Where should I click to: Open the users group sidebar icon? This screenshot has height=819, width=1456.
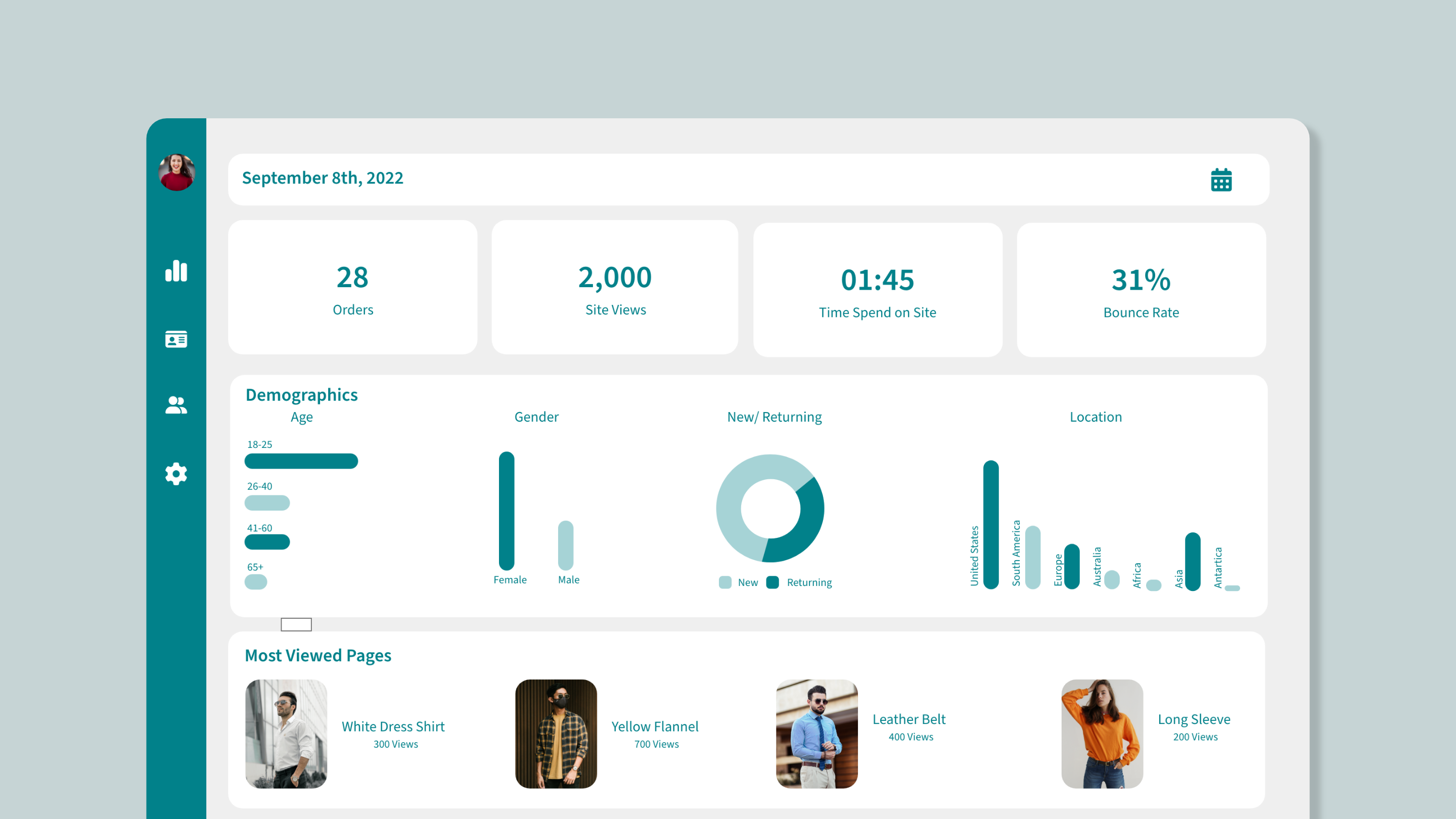pyautogui.click(x=176, y=404)
